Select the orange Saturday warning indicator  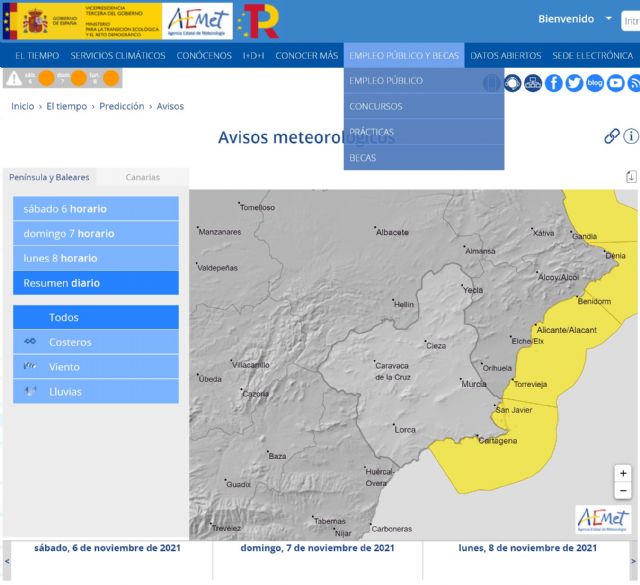[46, 78]
